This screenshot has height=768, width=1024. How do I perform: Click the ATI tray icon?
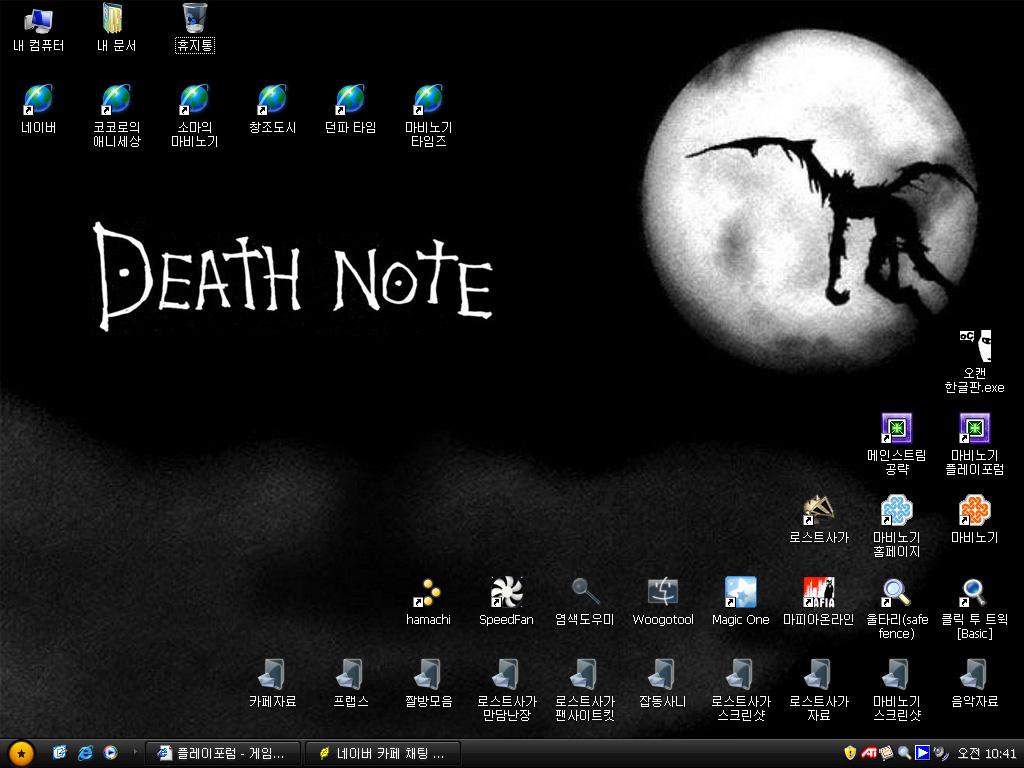tap(869, 753)
